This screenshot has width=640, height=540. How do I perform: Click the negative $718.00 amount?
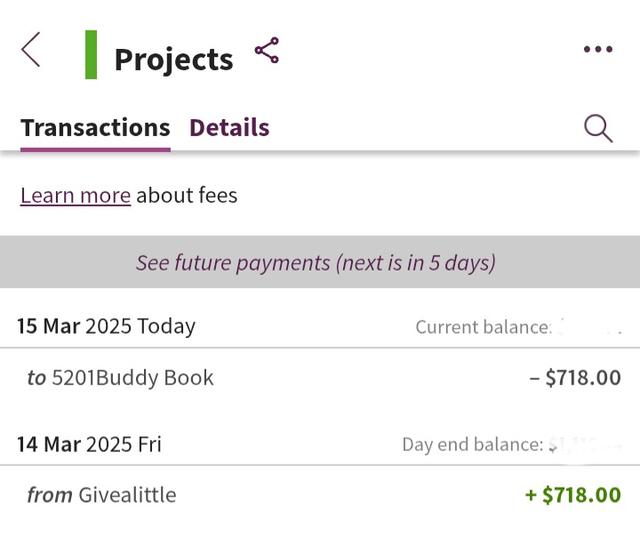click(574, 378)
